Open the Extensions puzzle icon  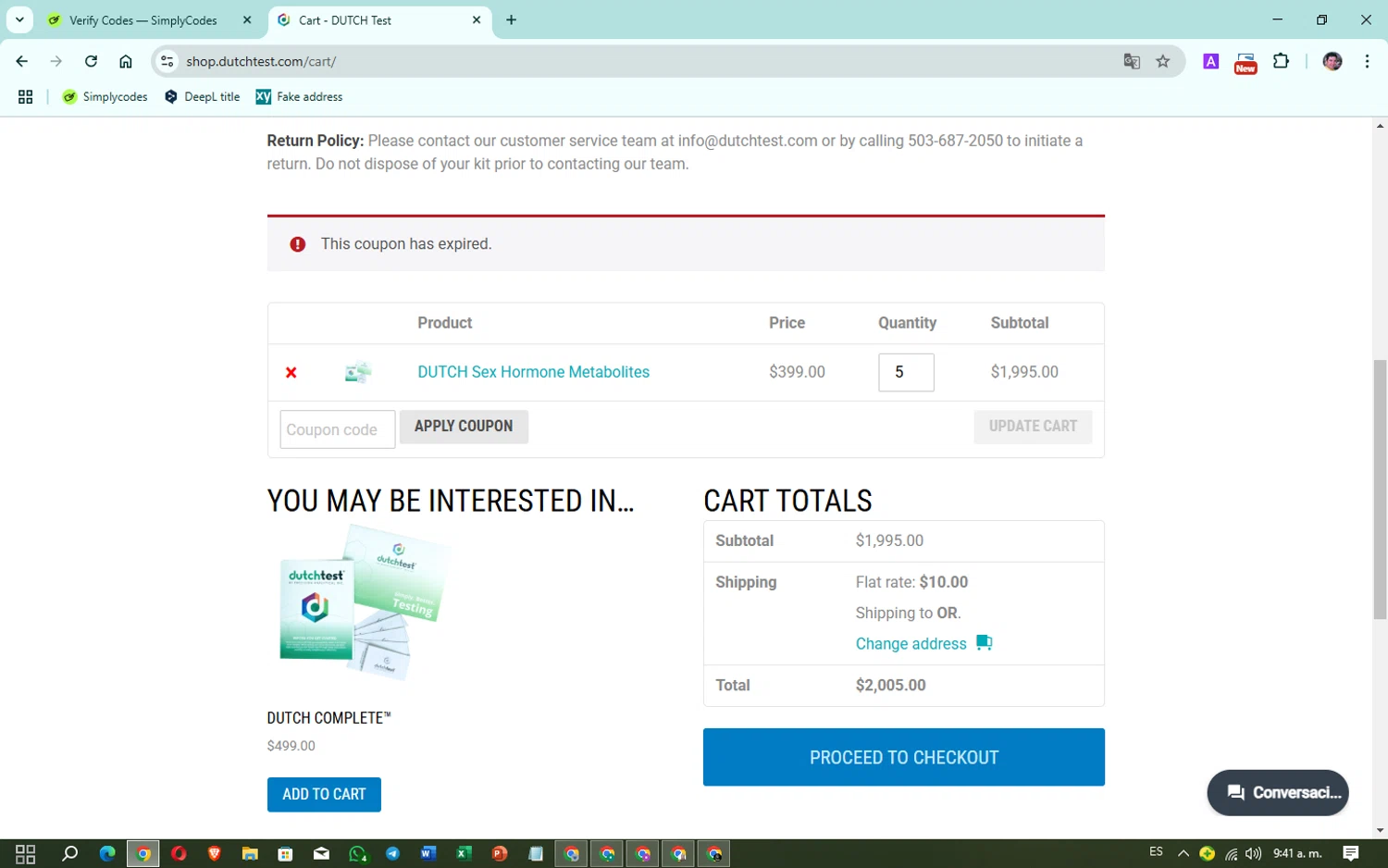1281,61
